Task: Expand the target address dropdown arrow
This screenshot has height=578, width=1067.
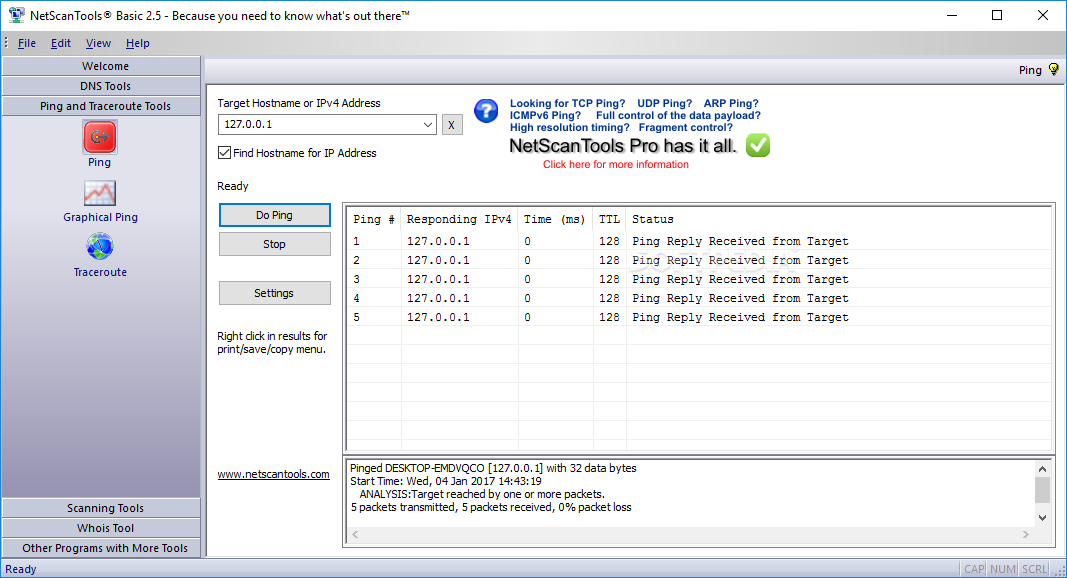Action: pos(427,125)
